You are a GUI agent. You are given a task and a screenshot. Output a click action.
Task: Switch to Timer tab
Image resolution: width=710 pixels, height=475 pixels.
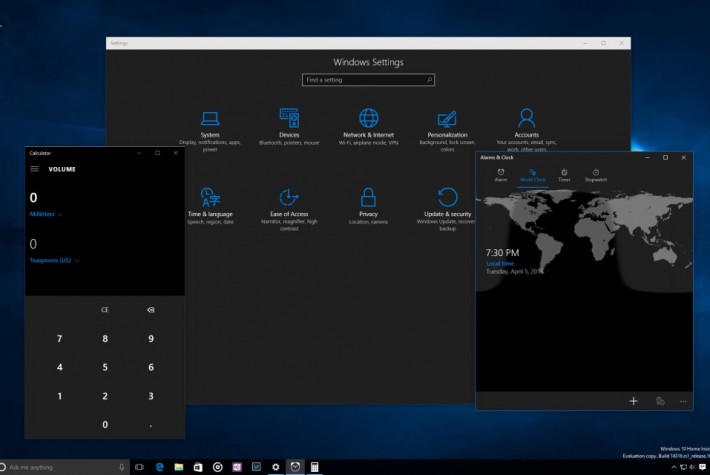coord(564,175)
